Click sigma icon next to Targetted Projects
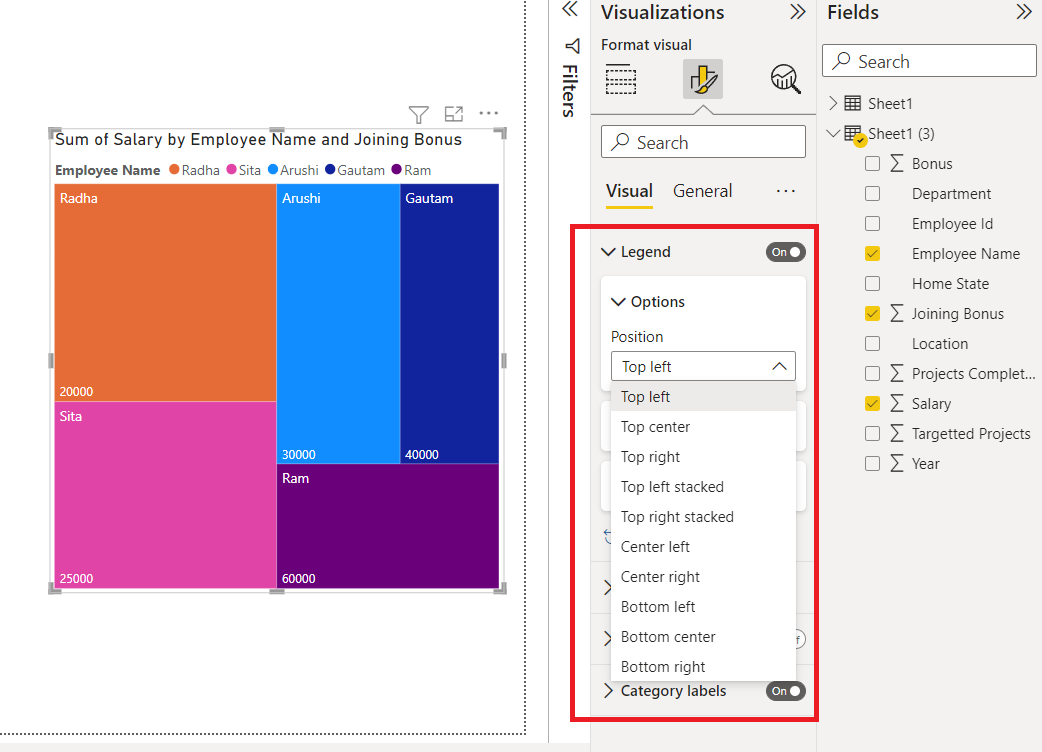The width and height of the screenshot is (1042, 752). (x=896, y=433)
